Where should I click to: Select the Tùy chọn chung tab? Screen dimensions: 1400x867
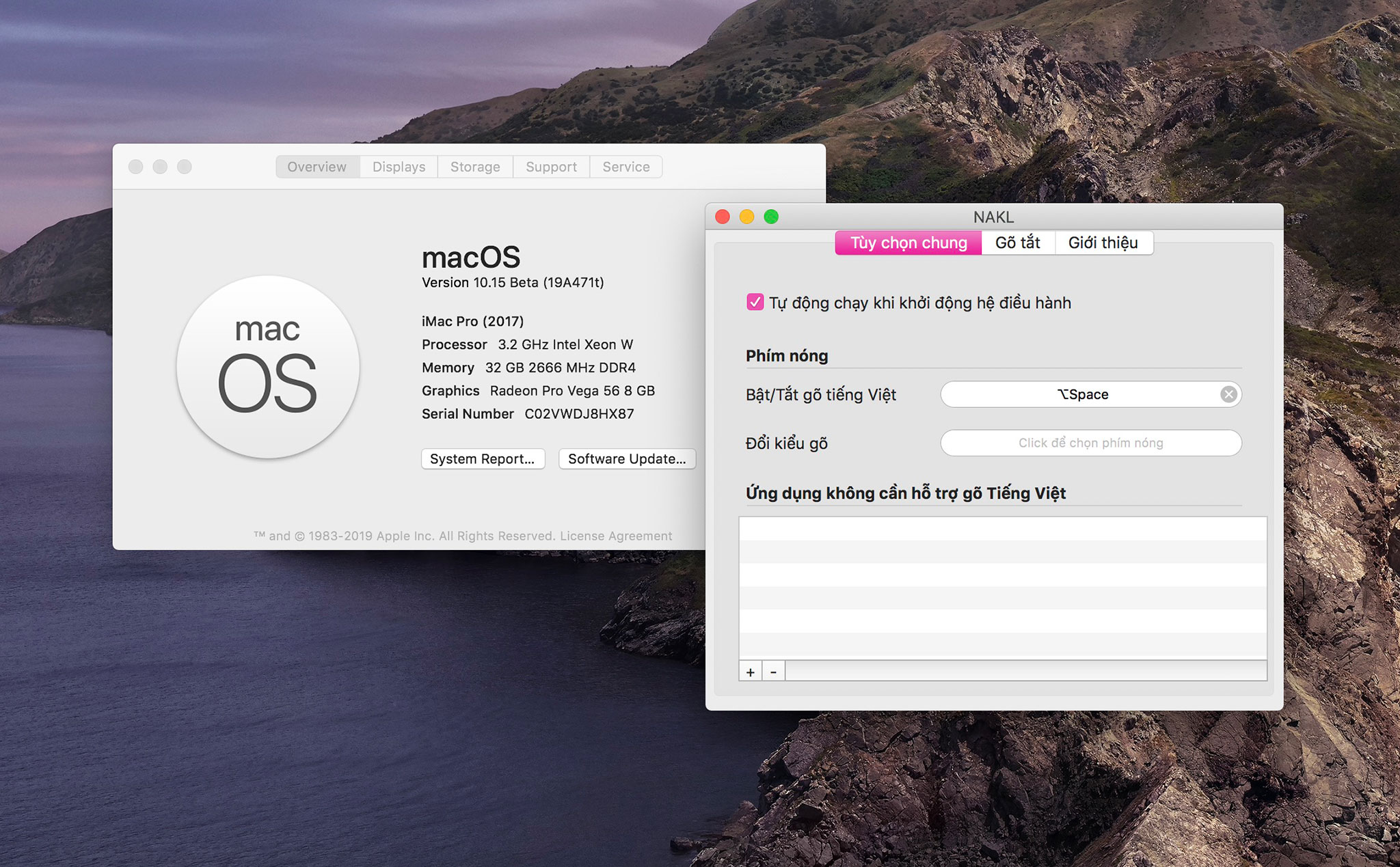[x=908, y=243]
